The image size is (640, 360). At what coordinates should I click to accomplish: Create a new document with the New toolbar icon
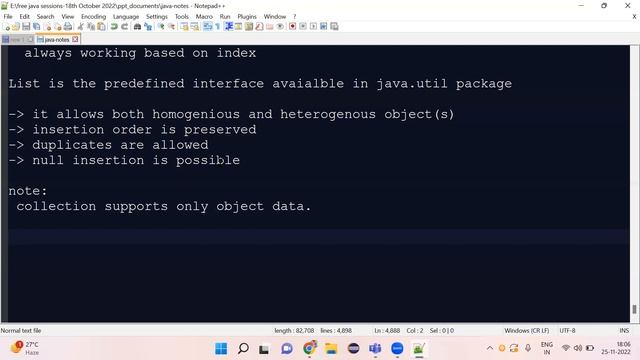click(x=7, y=27)
